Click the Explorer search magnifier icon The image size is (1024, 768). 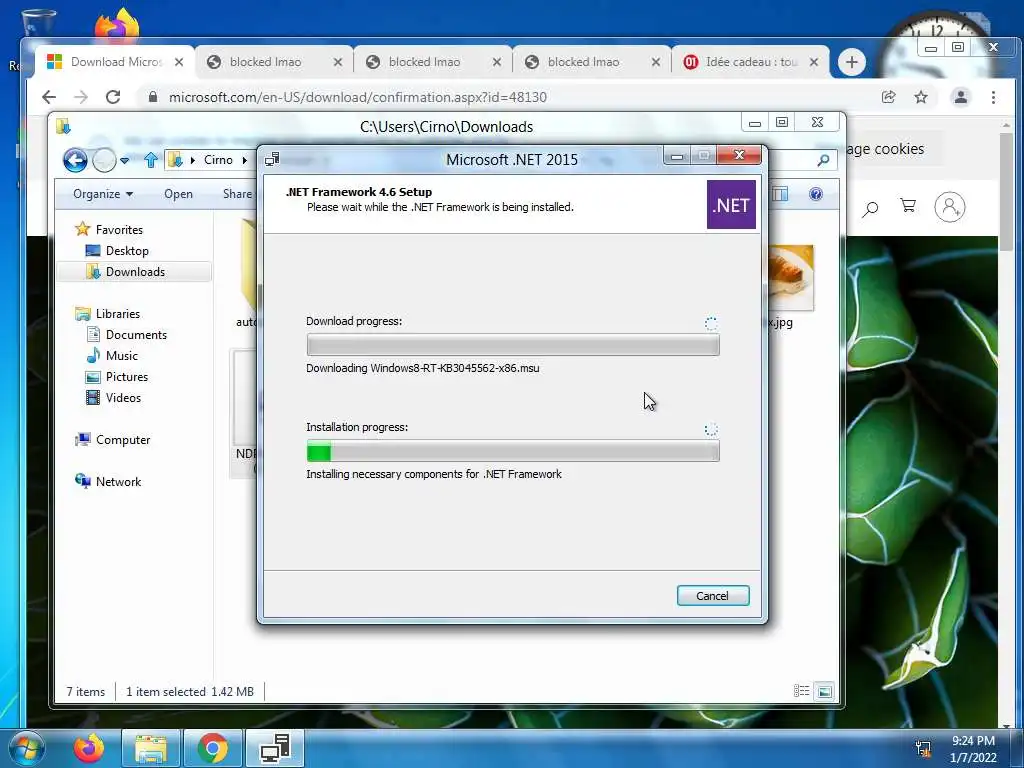pyautogui.click(x=824, y=160)
